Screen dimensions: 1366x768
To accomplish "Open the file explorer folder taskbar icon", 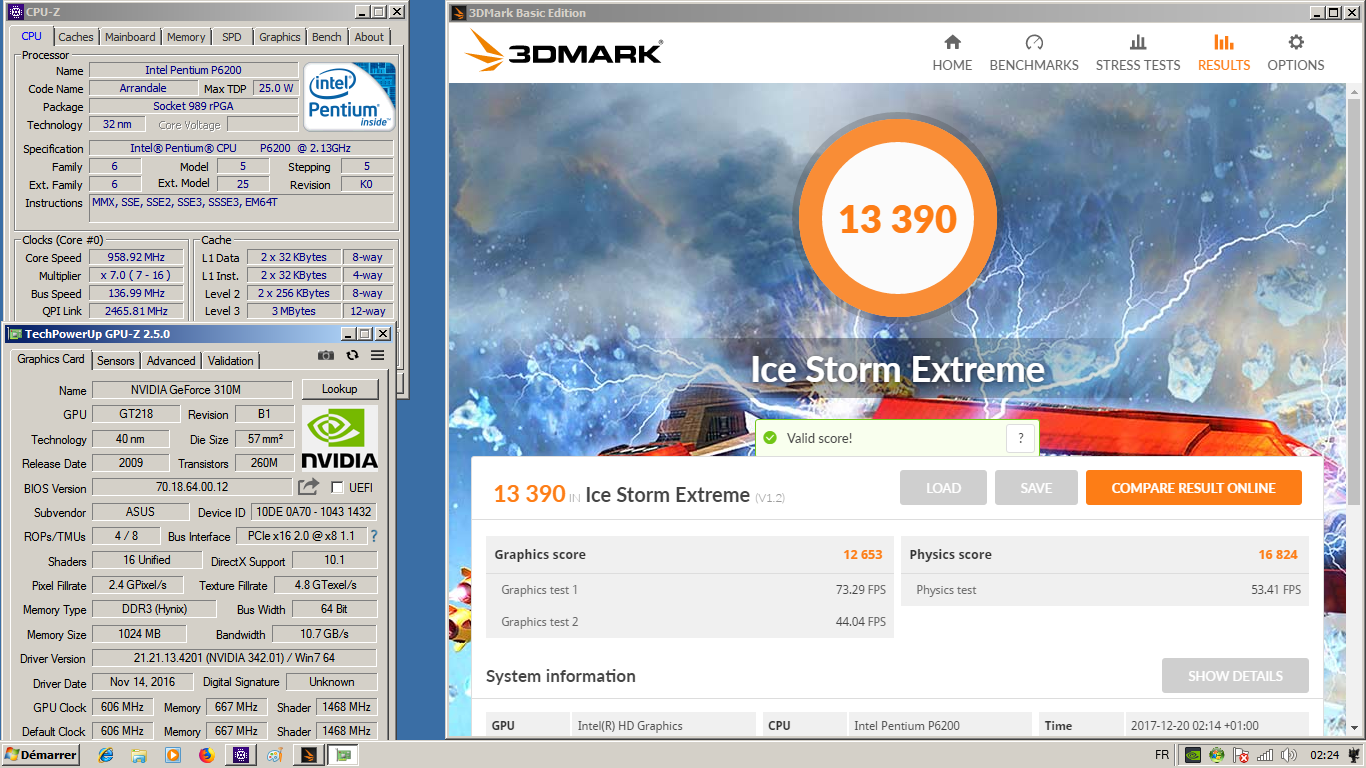I will (x=139, y=755).
